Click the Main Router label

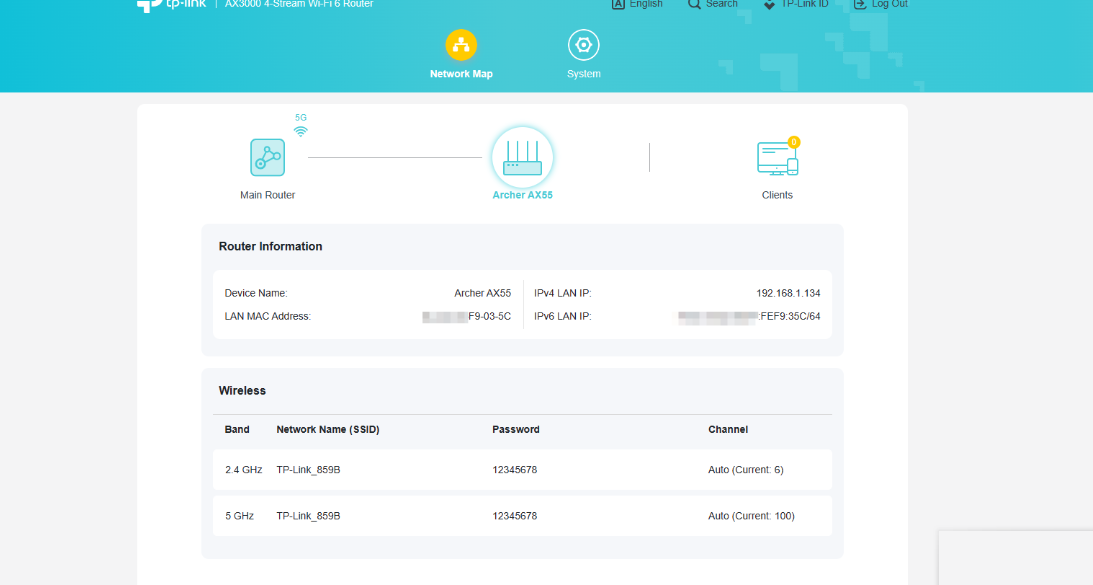(268, 195)
